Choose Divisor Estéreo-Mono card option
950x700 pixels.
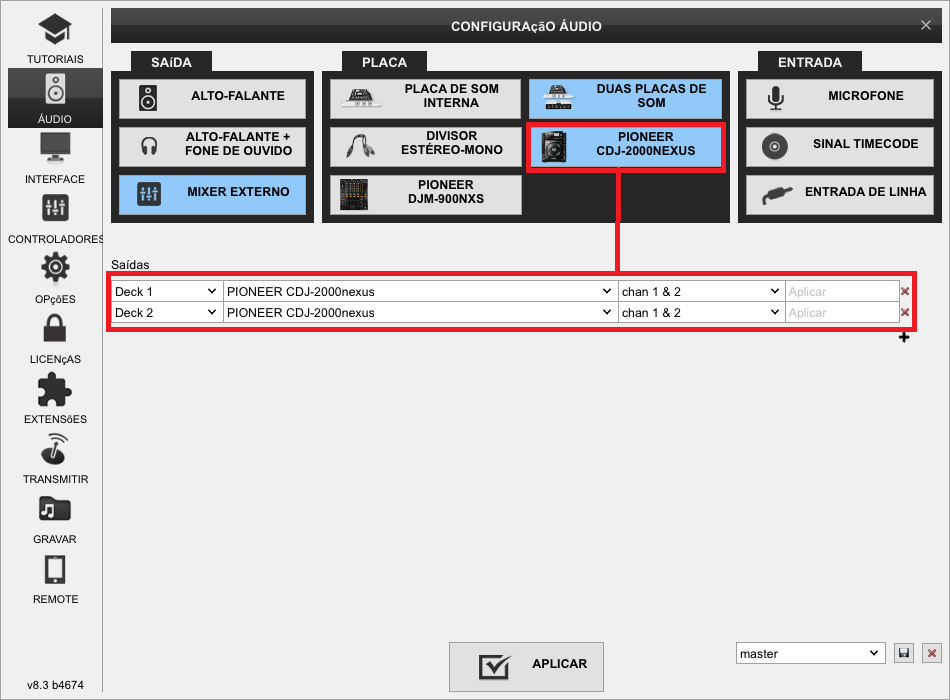(425, 147)
